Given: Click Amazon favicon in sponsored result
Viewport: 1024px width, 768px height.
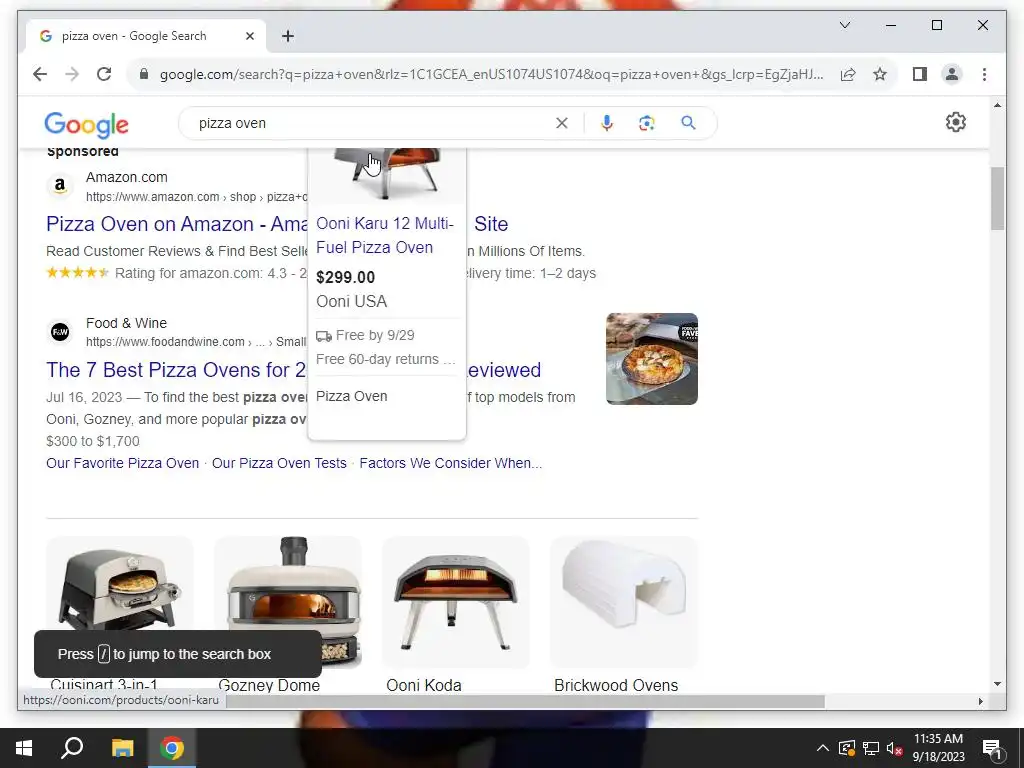Looking at the screenshot, I should pos(60,186).
